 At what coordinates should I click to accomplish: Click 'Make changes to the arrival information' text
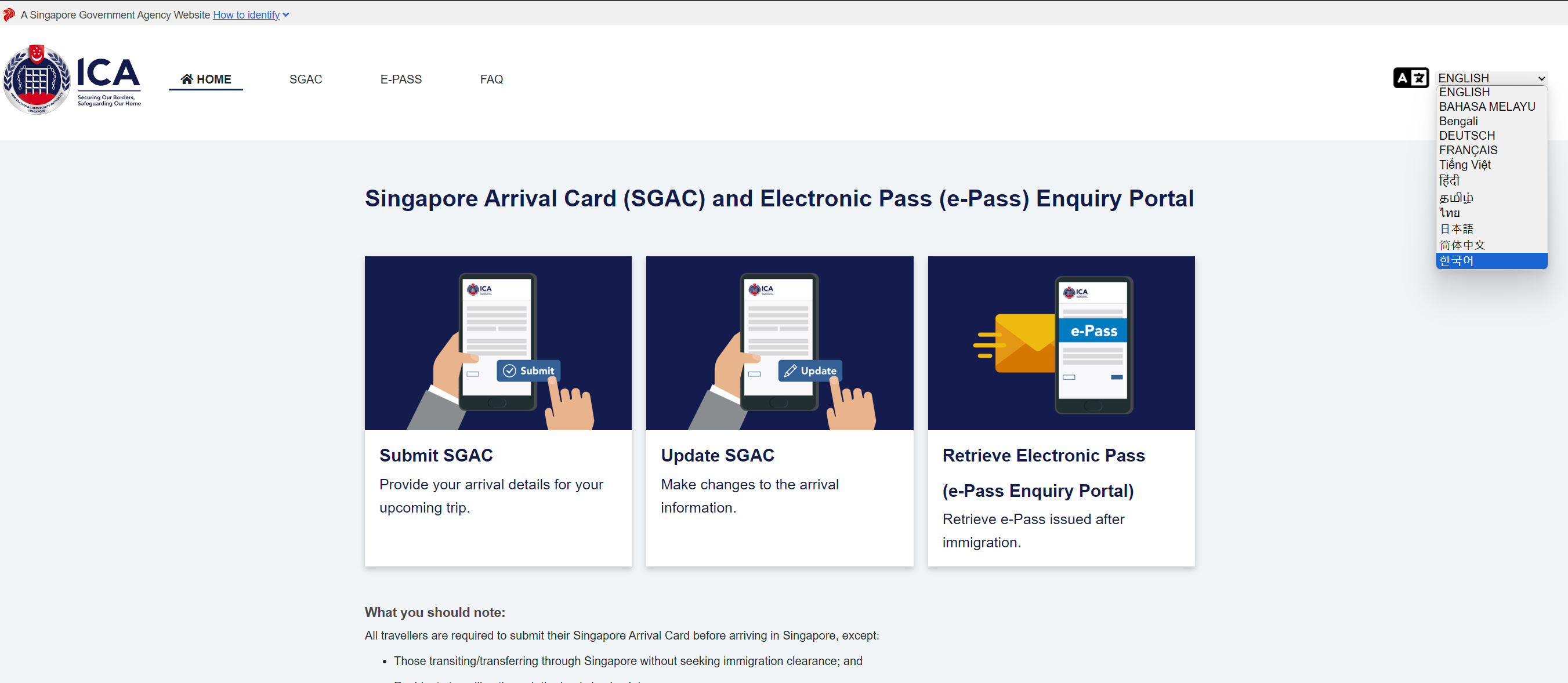point(749,496)
